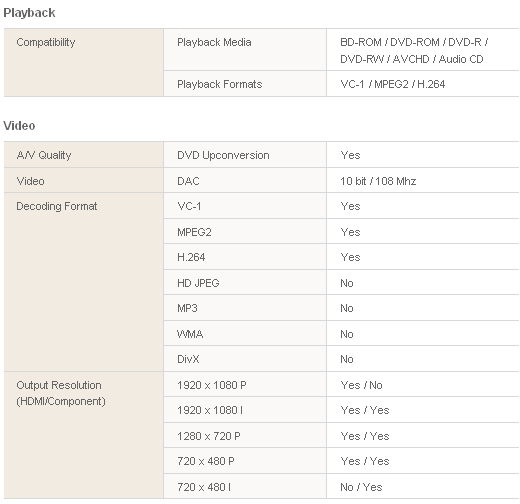Click the Playback section heading
Screen dimensions: 520x504
click(29, 13)
